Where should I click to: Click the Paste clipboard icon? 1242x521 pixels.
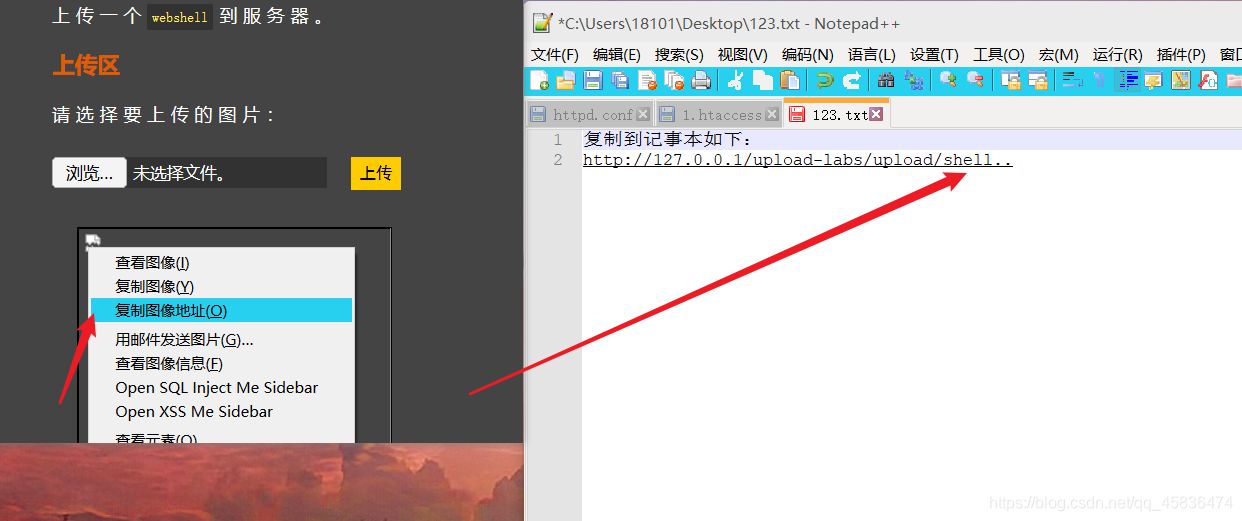click(789, 81)
